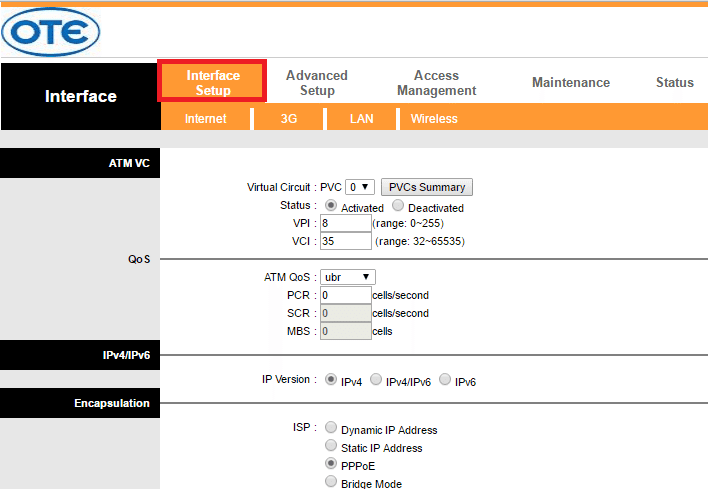Open the LAN submenu
This screenshot has width=708, height=489.
click(361, 119)
